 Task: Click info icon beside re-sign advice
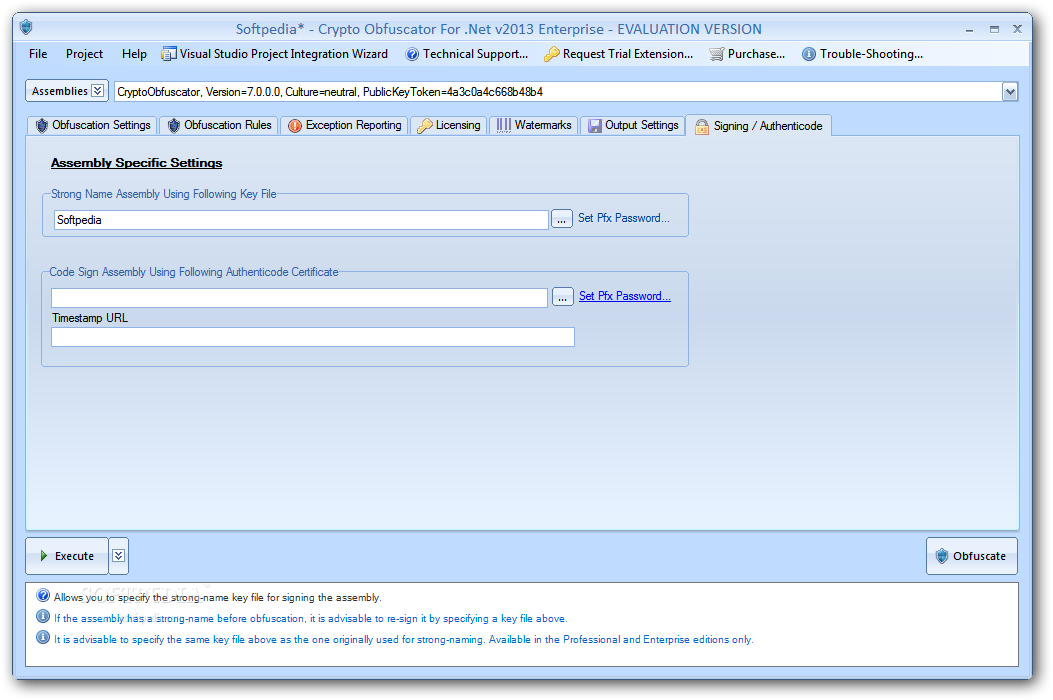[43, 616]
